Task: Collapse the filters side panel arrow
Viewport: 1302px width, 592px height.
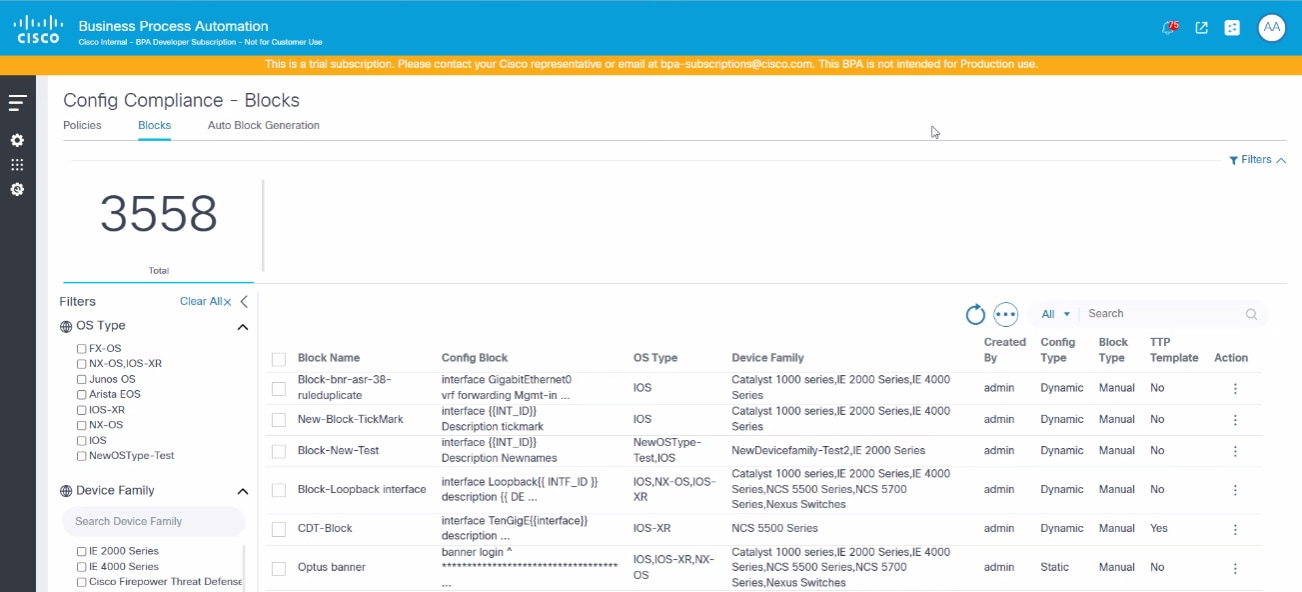Action: coord(244,301)
